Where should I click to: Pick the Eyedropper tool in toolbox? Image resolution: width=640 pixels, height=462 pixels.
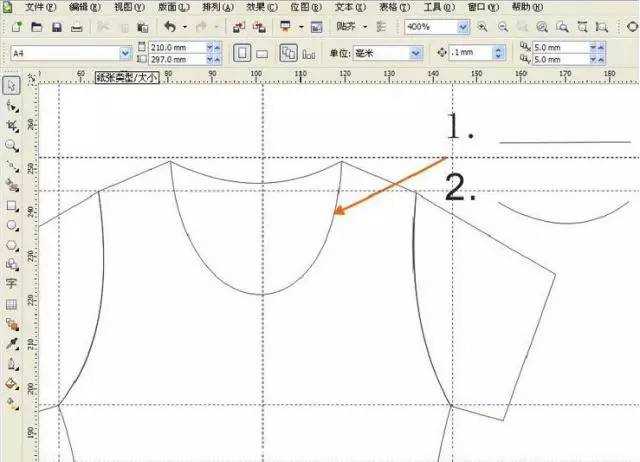click(12, 343)
